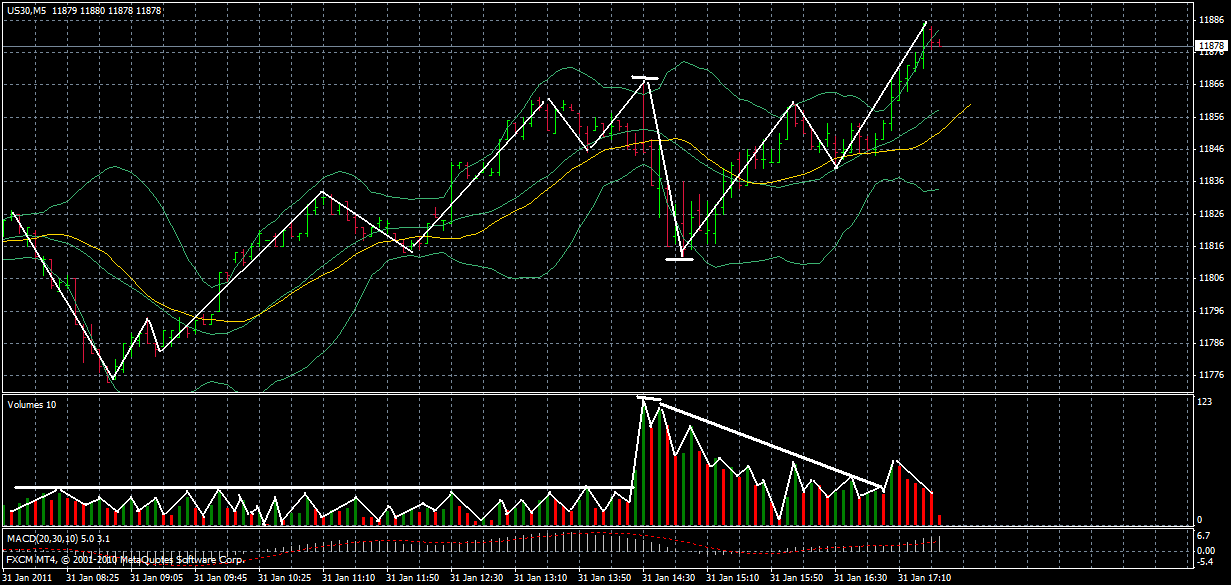
Task: Click the short horizontal support line near 11810
Action: [x=680, y=258]
